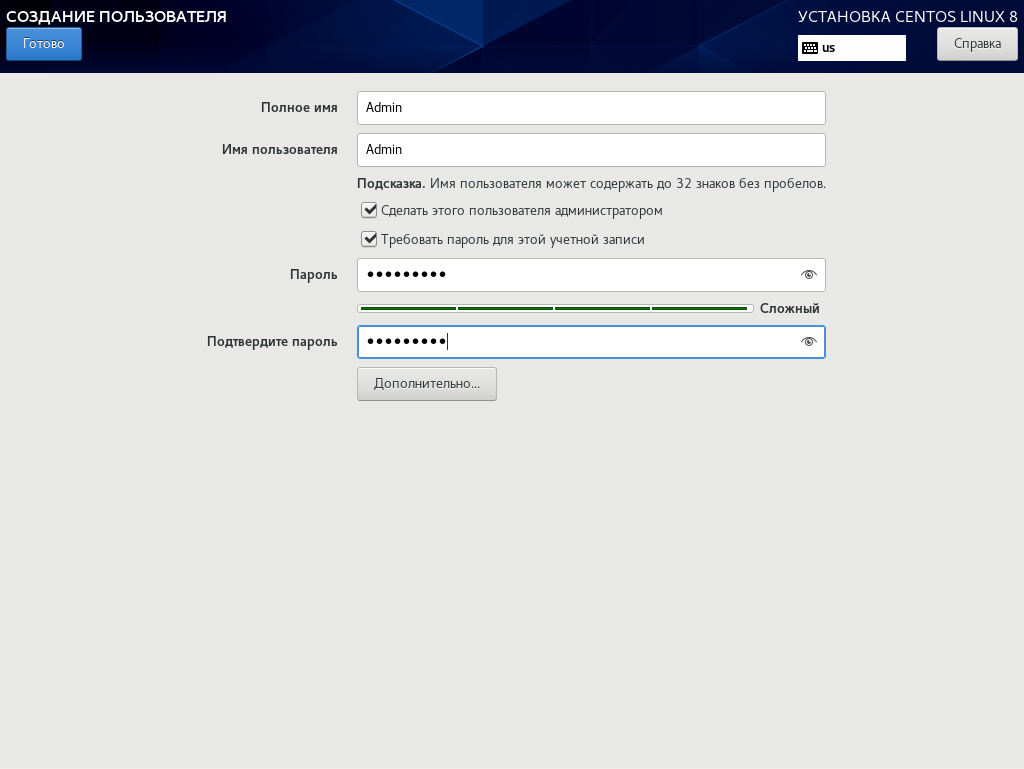Click the СОЗДАНИЕ ПОЛЬЗОВАТЕЛЯ title
Screen dimensions: 1024x769
coord(116,16)
